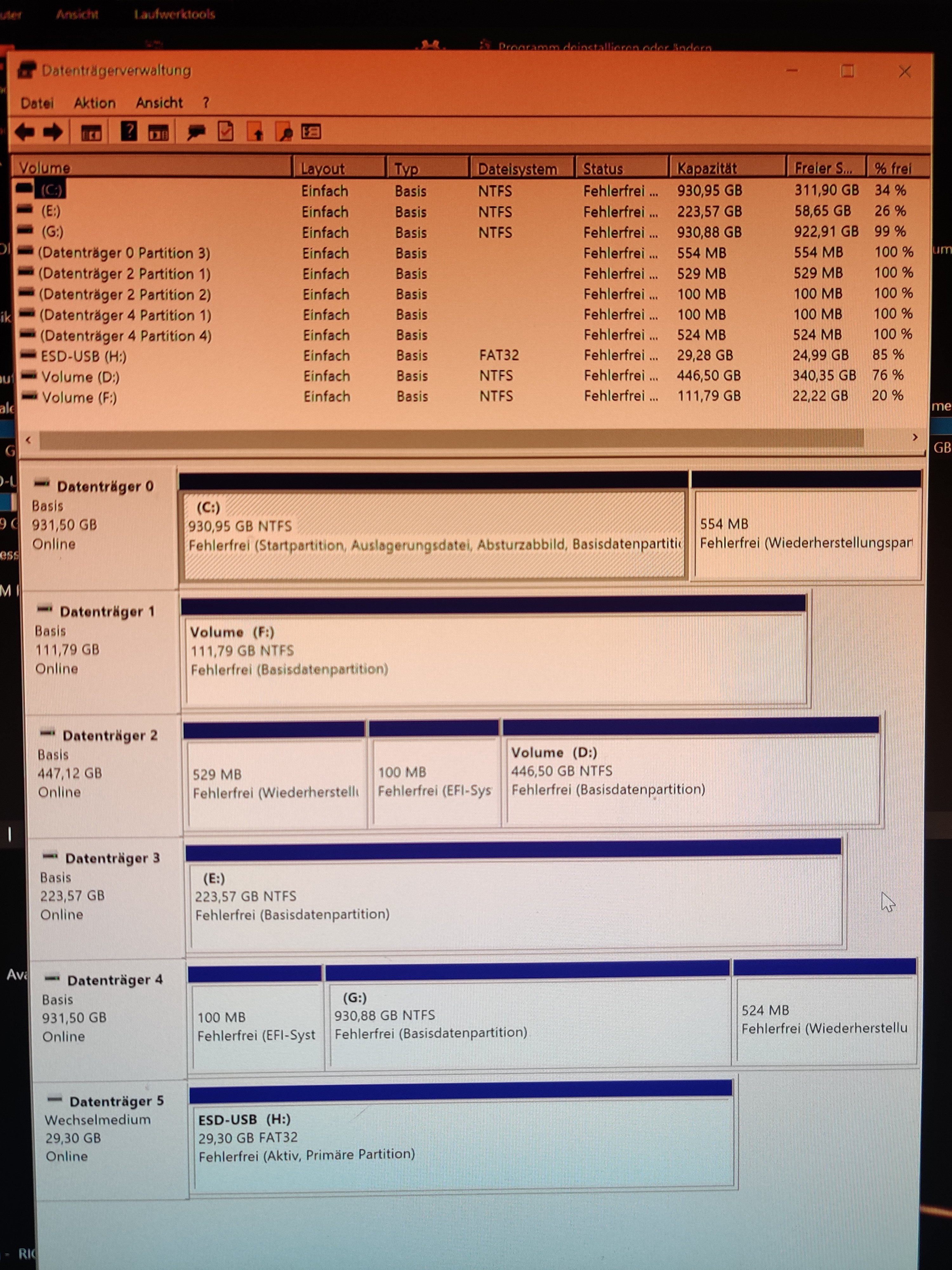Viewport: 952px width, 1270px height.
Task: Click the document with red checkmark icon
Action: pos(226,132)
